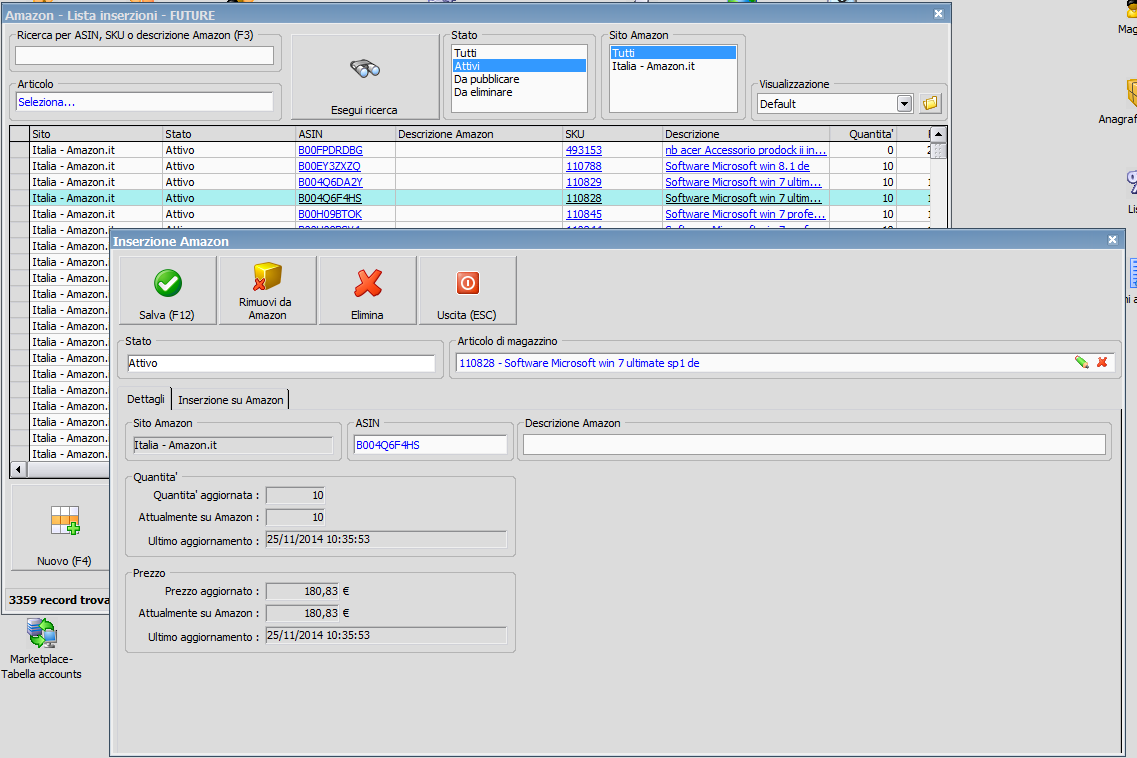Viewport: 1137px width, 758px height.
Task: Clear warehouse article with small red X
Action: (x=1102, y=363)
